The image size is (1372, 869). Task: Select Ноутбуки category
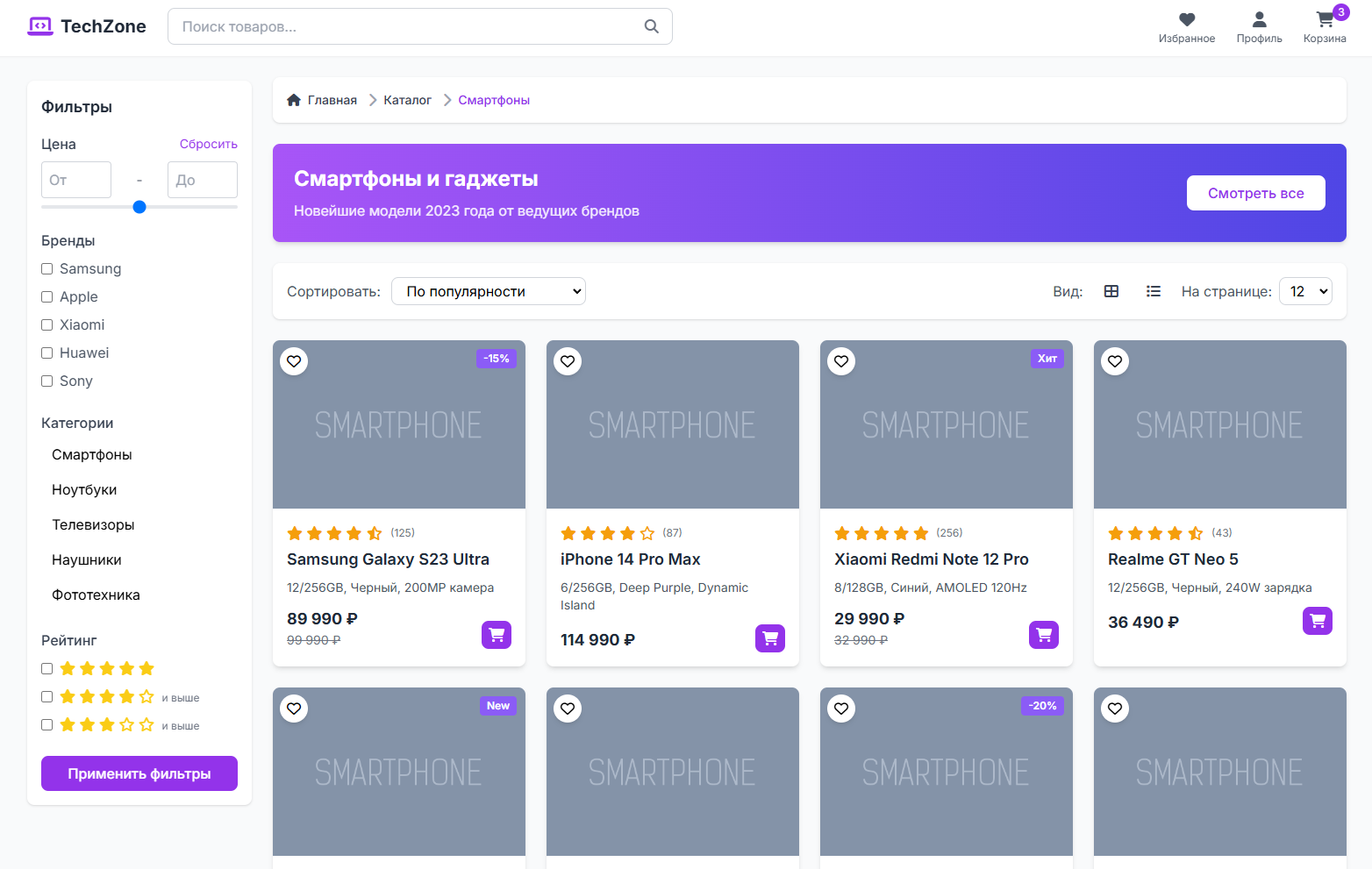84,489
